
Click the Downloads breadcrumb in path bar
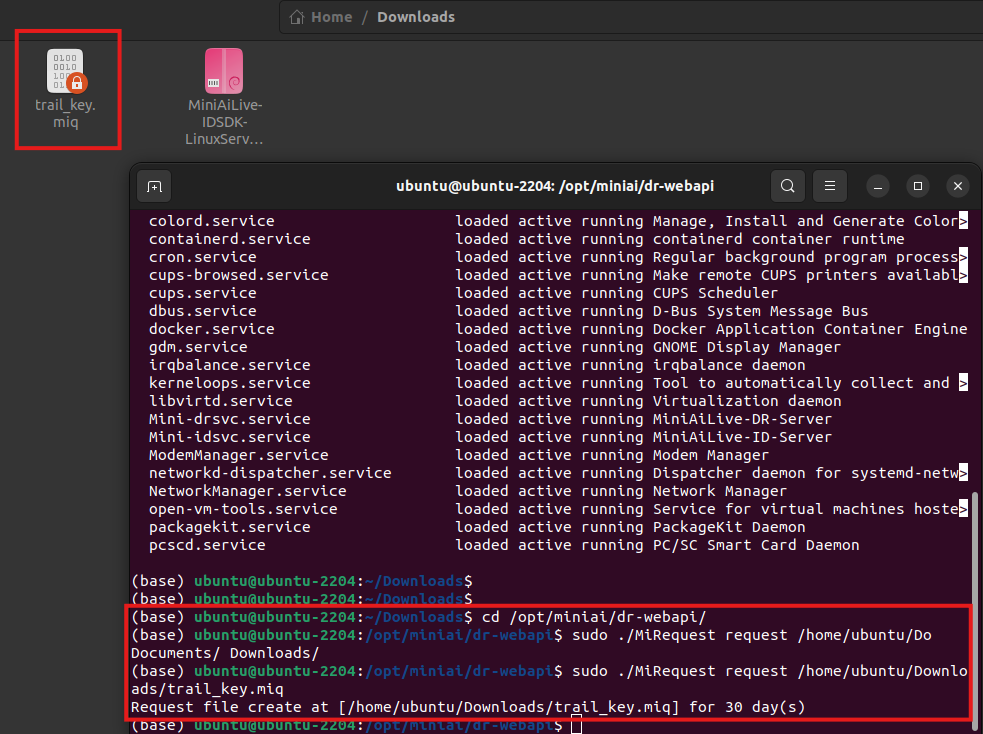point(415,17)
